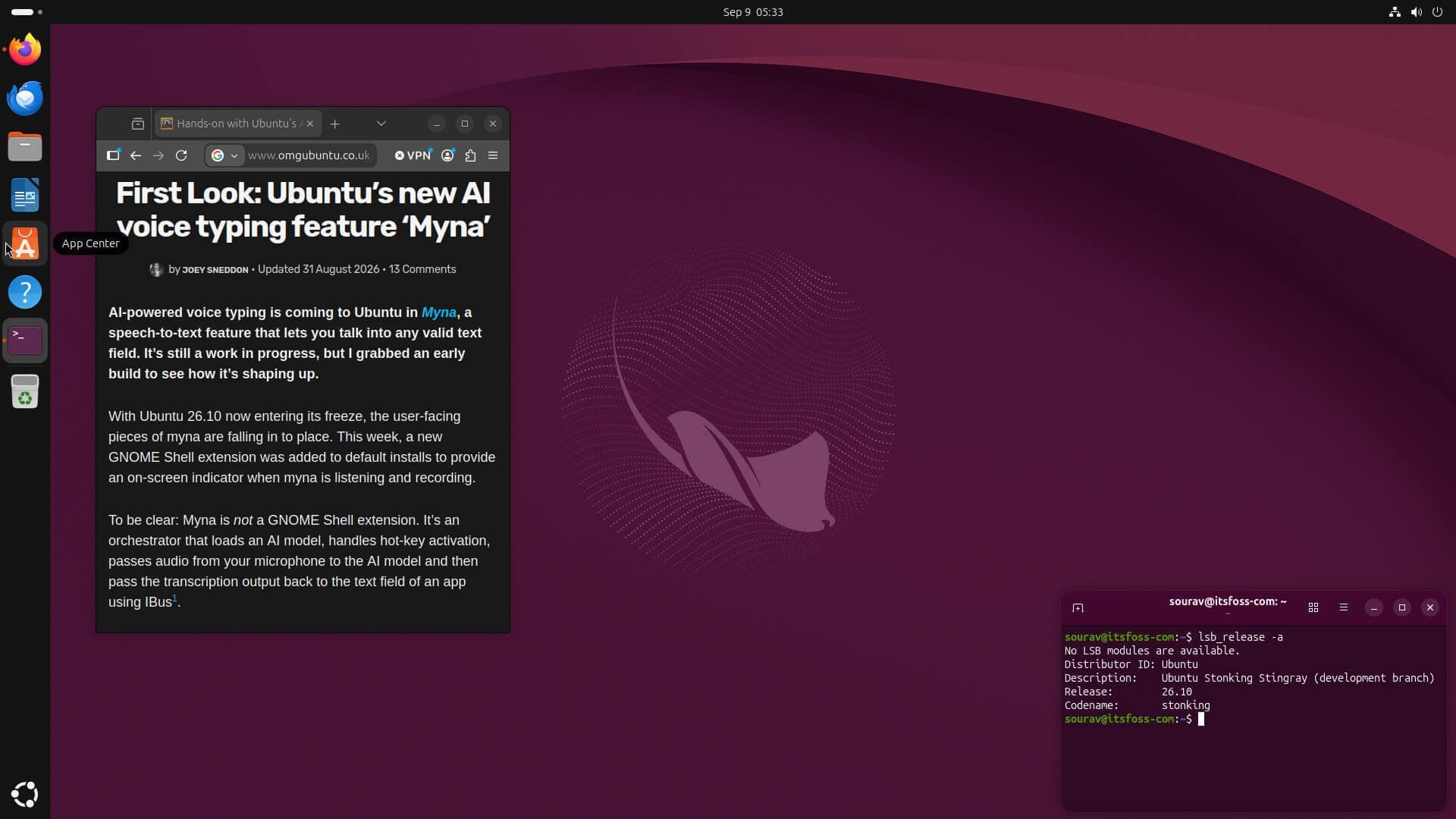
Task: Toggle the browser sidebar panel icon
Action: (x=113, y=155)
